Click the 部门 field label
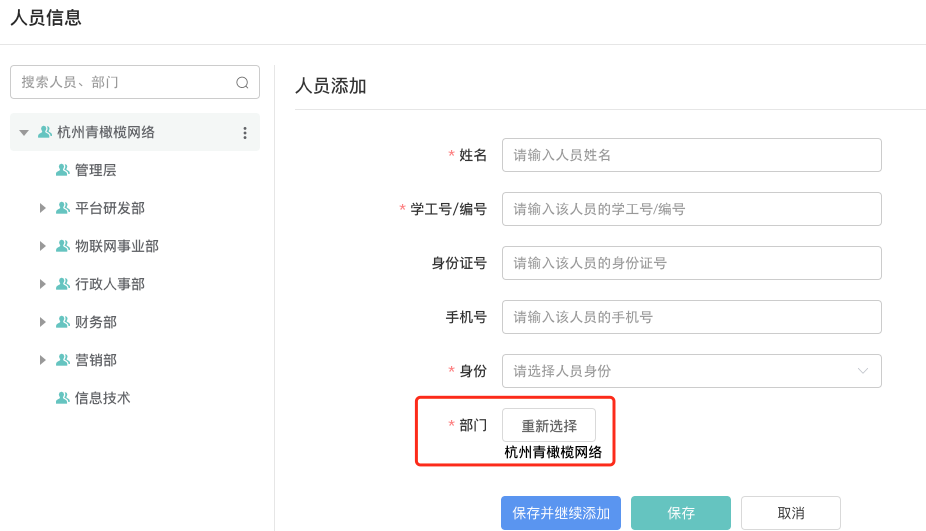Screen dimensions: 926x531 coord(473,425)
